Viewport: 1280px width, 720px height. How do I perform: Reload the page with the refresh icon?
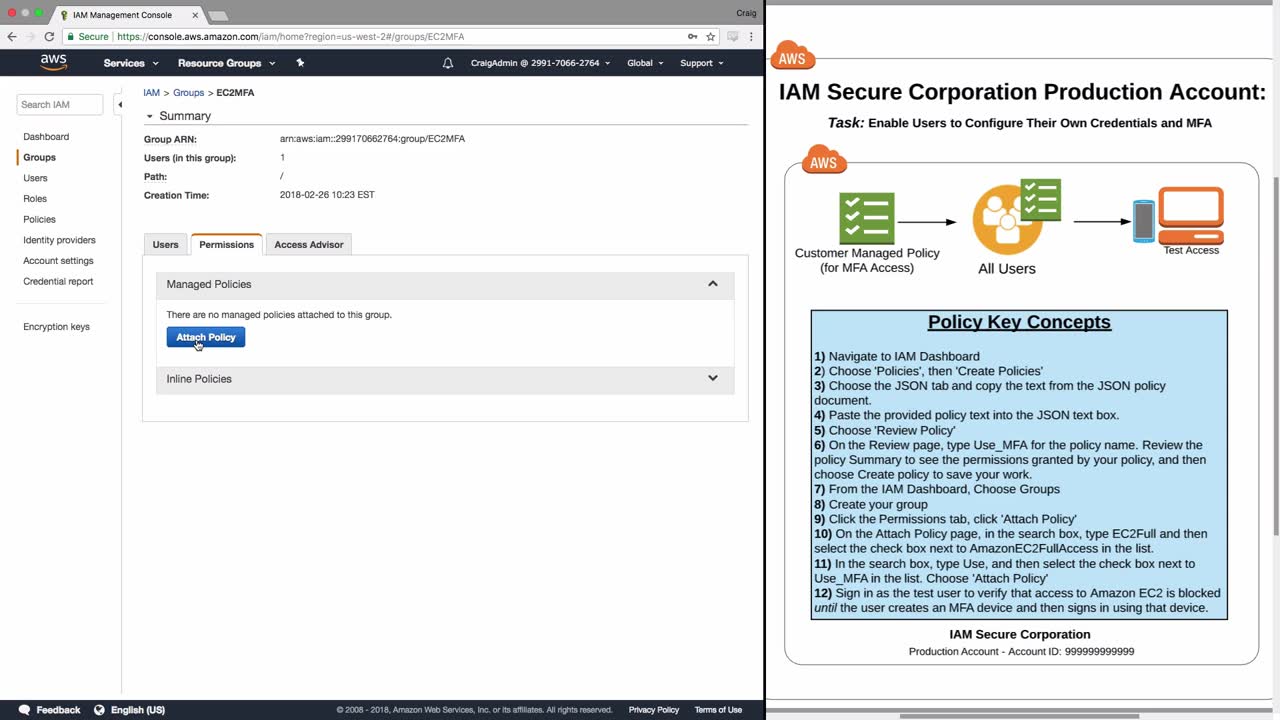click(x=49, y=37)
